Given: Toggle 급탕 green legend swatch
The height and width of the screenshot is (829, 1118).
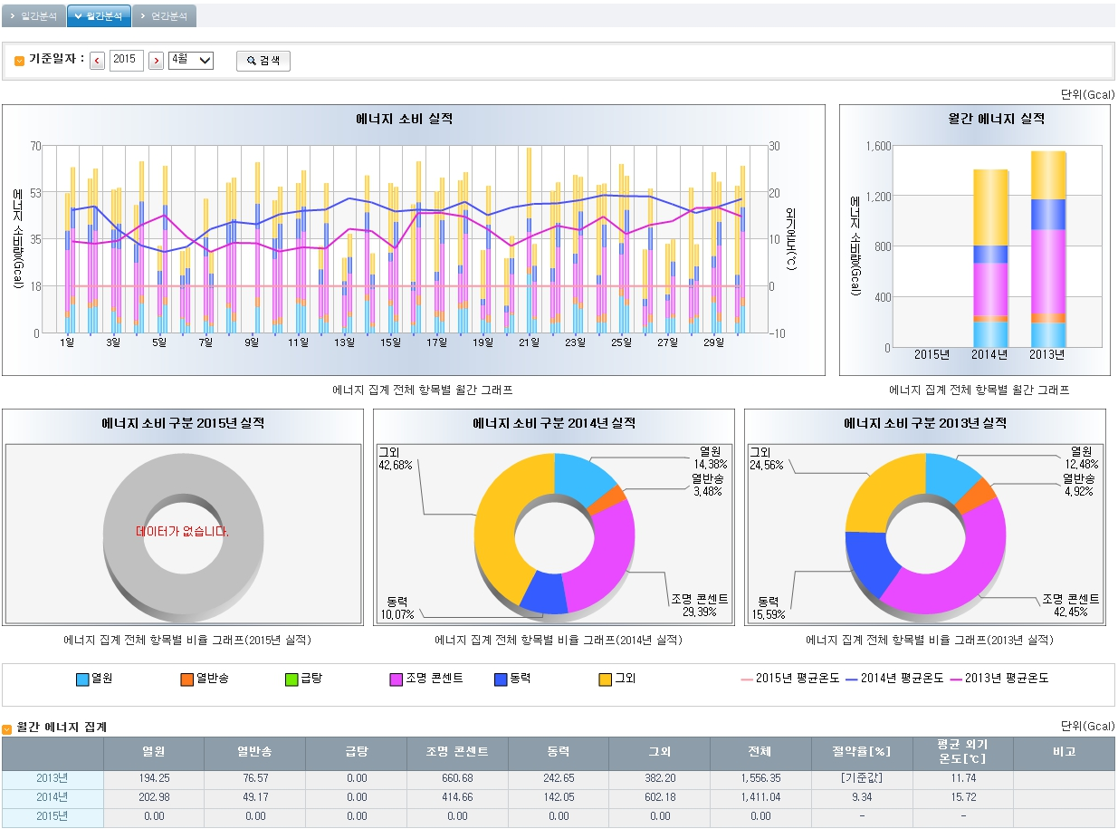Looking at the screenshot, I should [x=292, y=680].
